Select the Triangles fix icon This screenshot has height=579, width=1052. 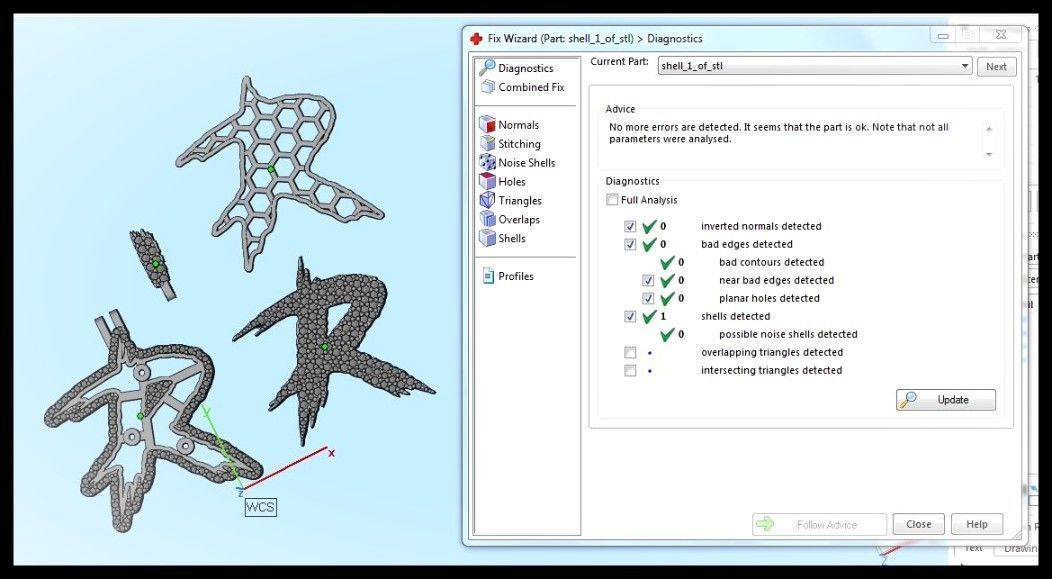pos(487,200)
